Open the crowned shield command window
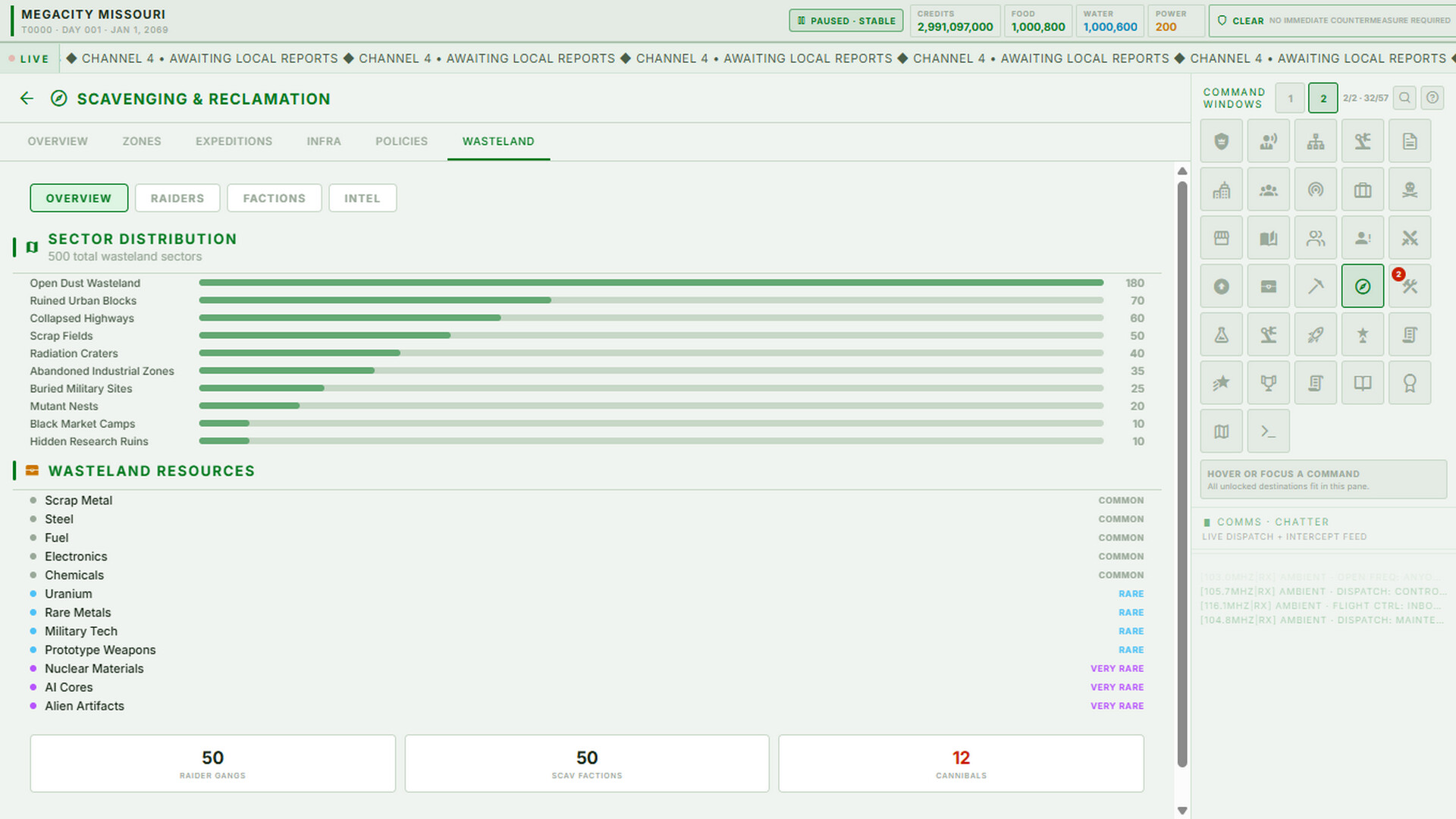This screenshot has height=819, width=1456. (1221, 141)
